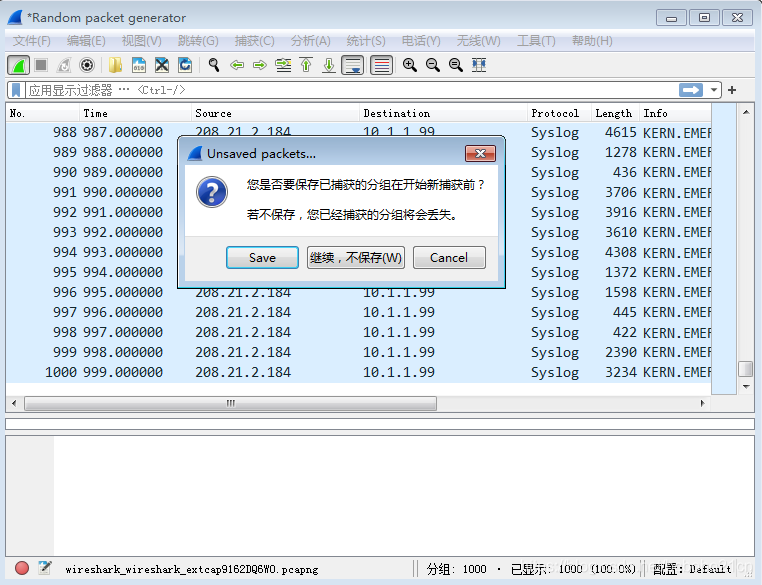Click horizontal scrollbar right arrow
The width and height of the screenshot is (762, 585).
point(702,403)
